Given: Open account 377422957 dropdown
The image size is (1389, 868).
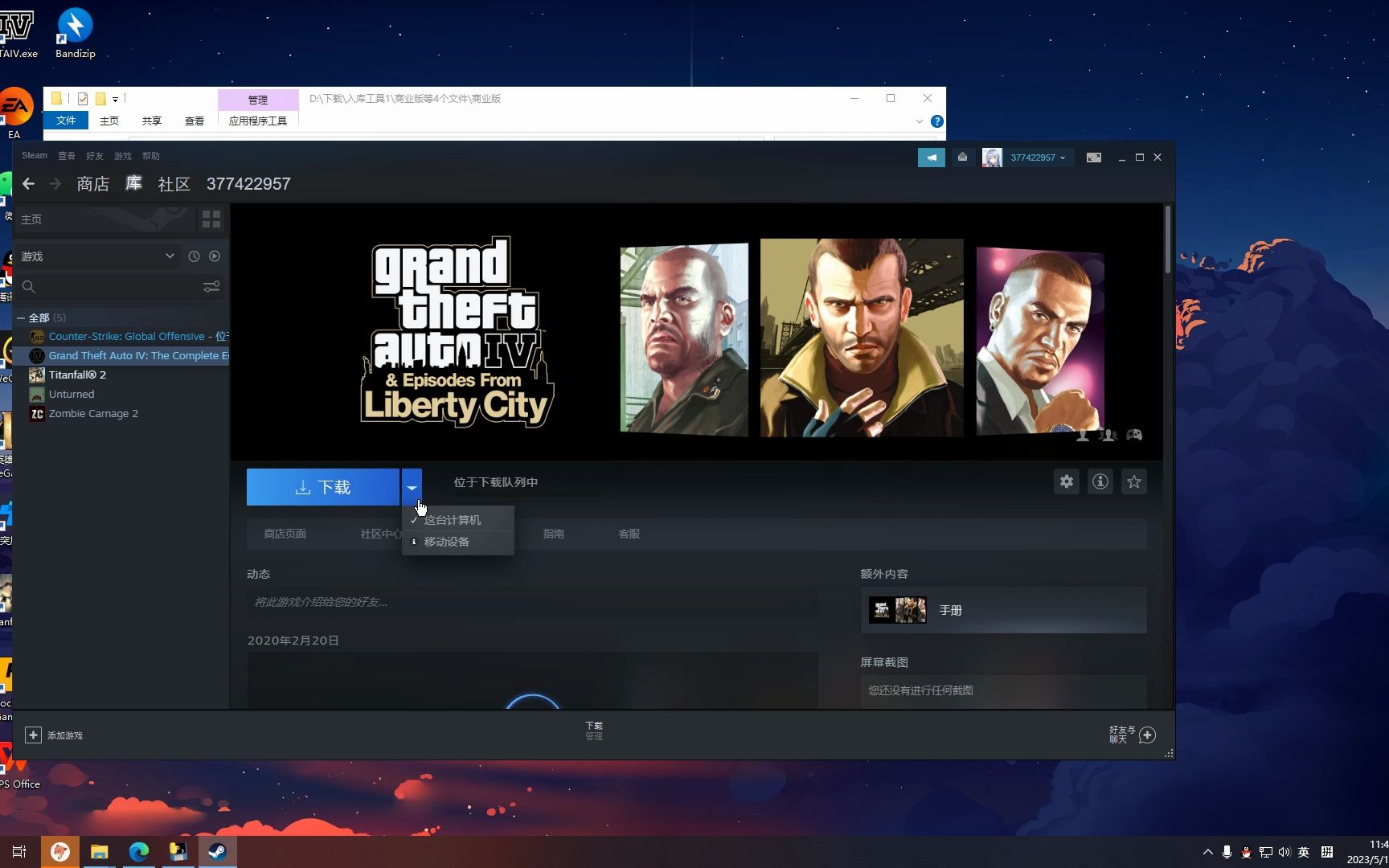Looking at the screenshot, I should tap(1038, 158).
